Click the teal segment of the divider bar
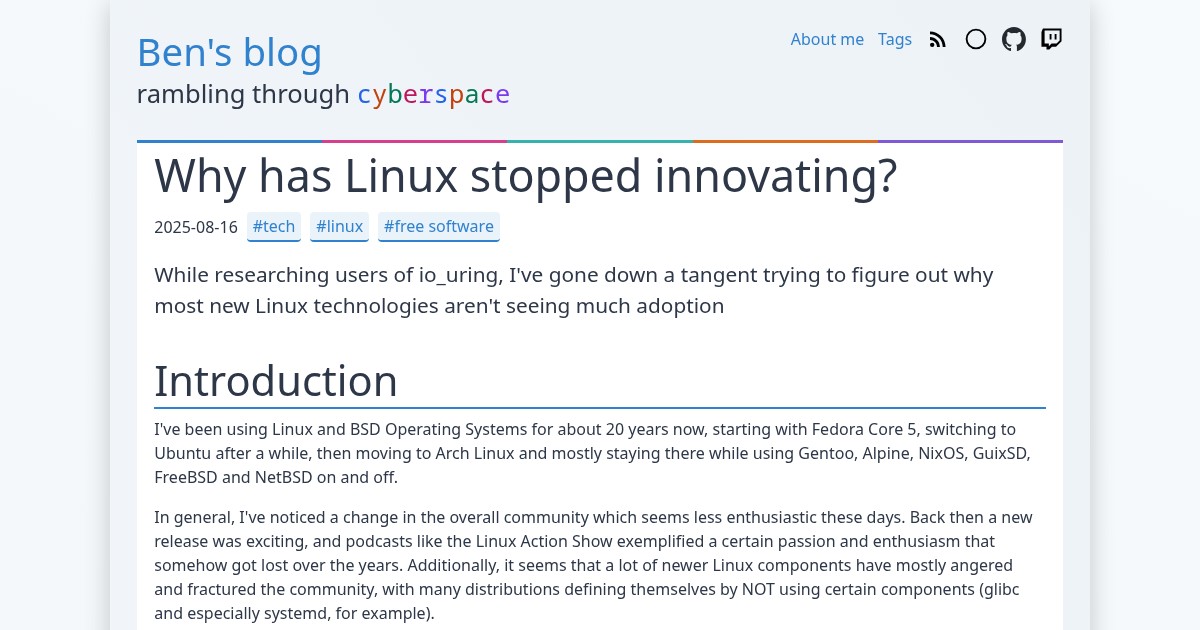This screenshot has width=1200, height=630. (x=600, y=141)
